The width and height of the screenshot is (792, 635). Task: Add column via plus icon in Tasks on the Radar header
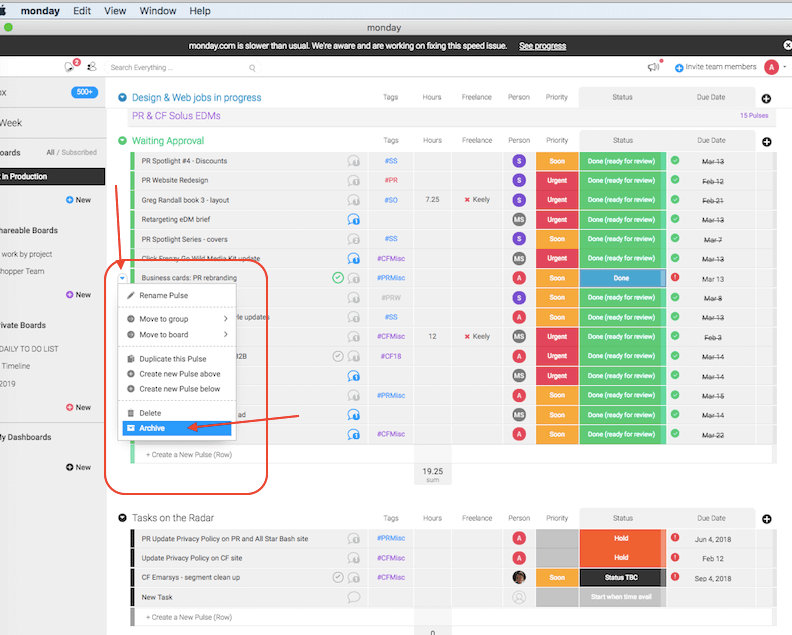coord(766,519)
